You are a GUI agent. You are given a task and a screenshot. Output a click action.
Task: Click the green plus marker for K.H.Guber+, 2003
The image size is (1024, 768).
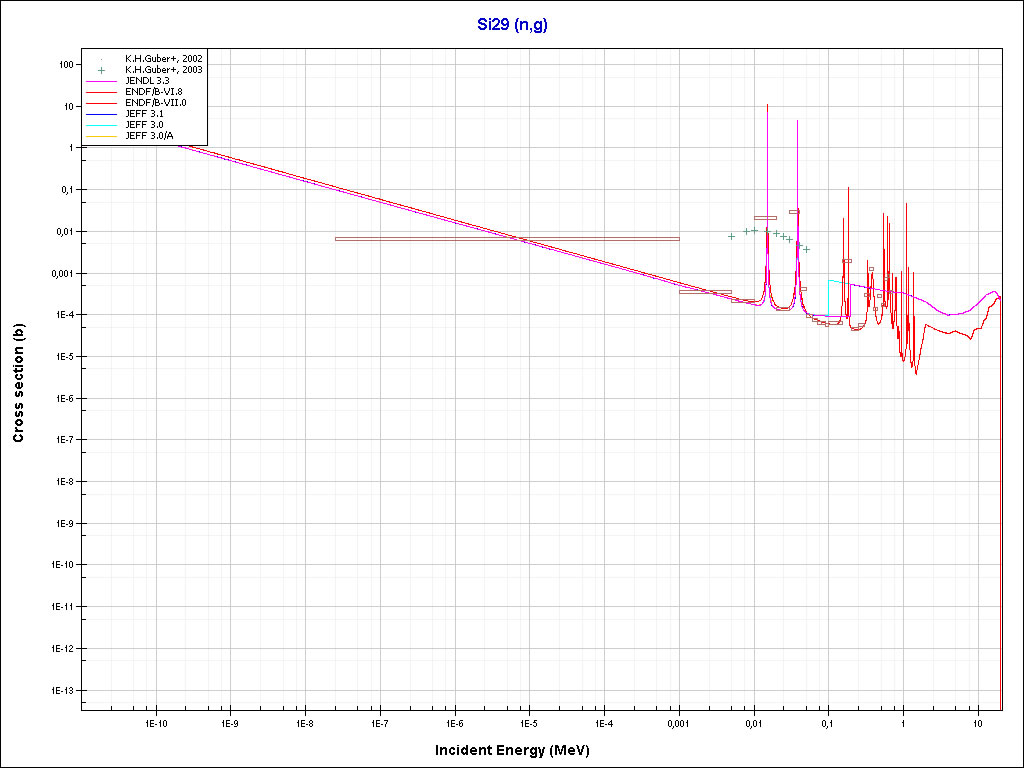pyautogui.click(x=101, y=70)
